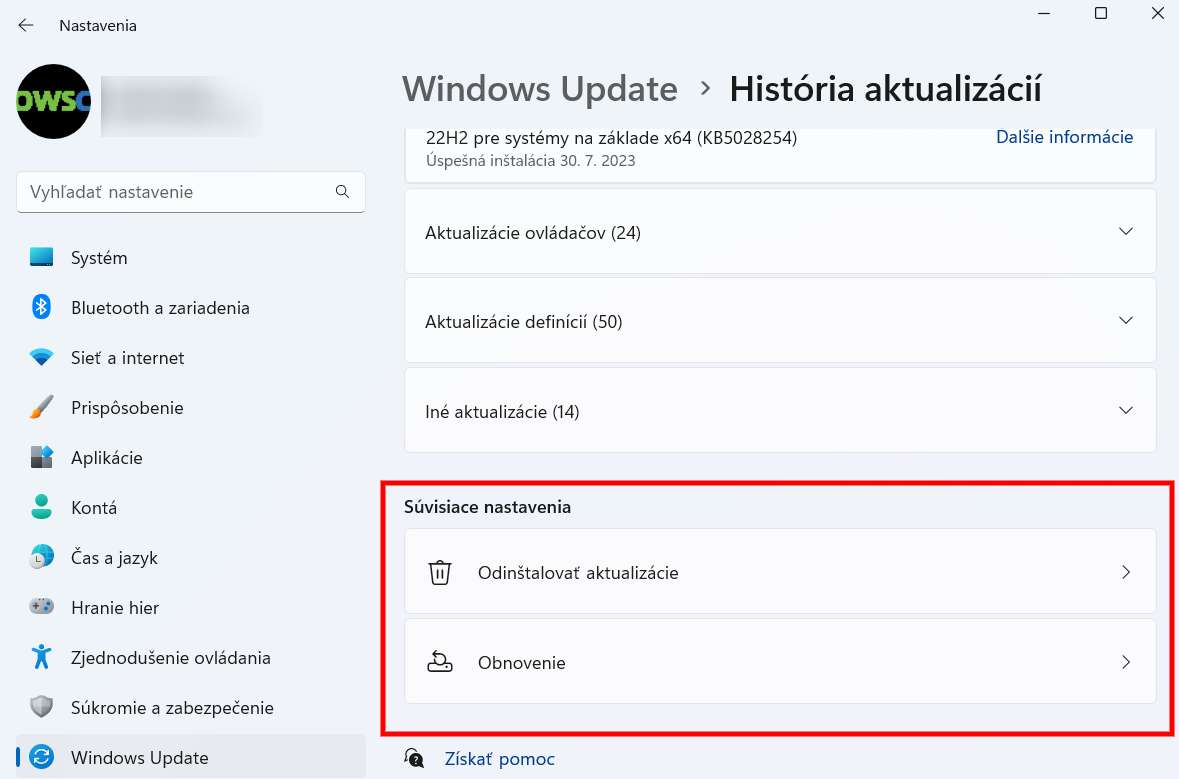Click the Súvisiace nastavenia heading
The width and height of the screenshot is (1179, 779).
(x=487, y=507)
